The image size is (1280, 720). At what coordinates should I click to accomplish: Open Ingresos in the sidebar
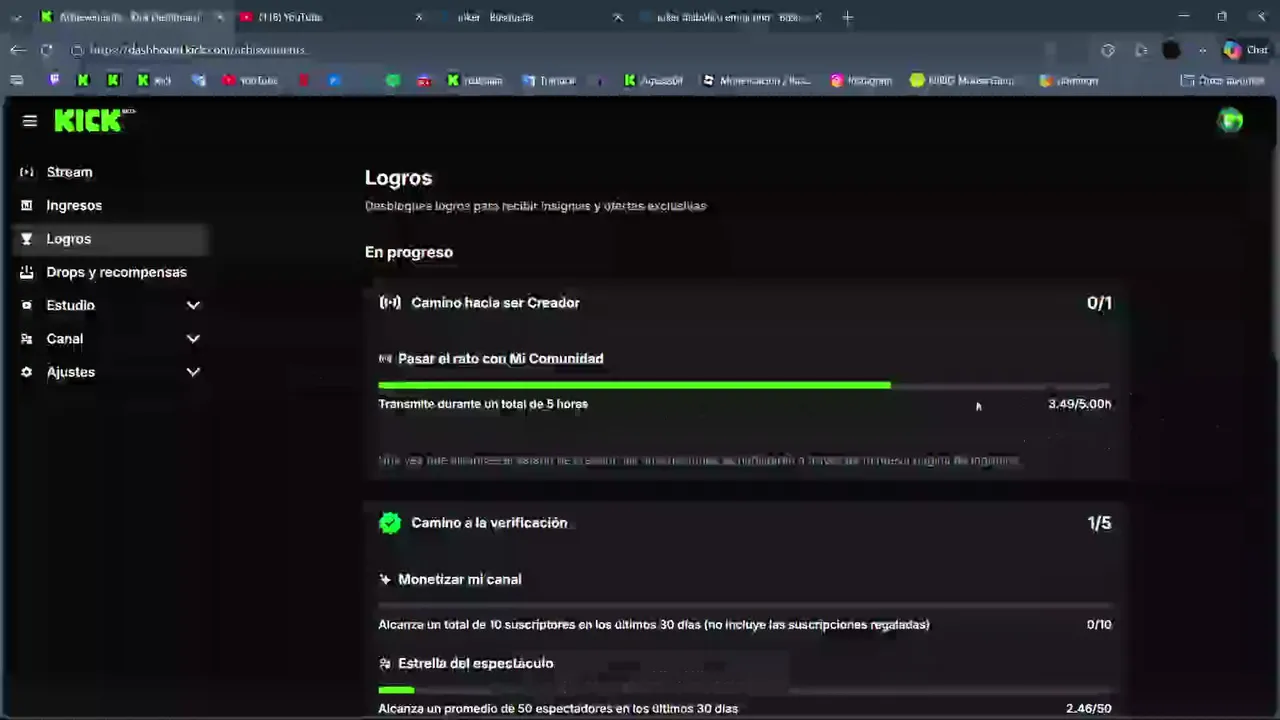pyautogui.click(x=108, y=205)
